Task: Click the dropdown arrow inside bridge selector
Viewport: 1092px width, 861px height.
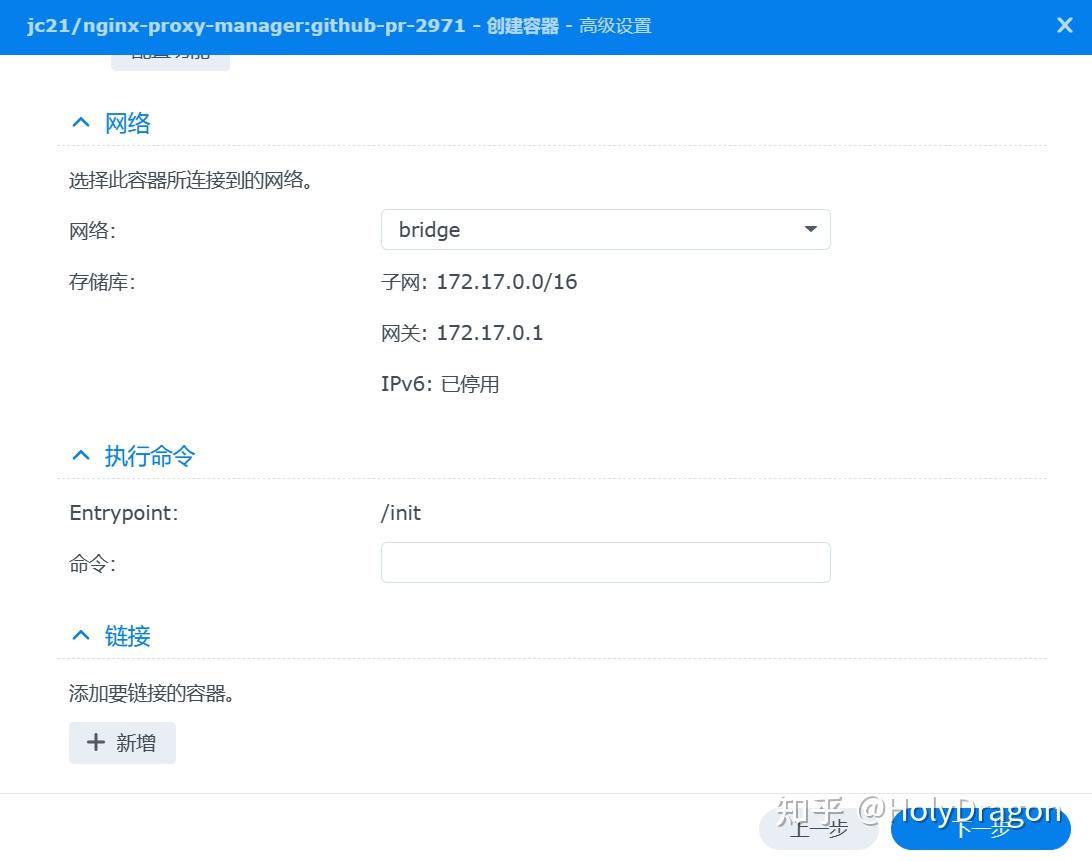Action: [x=810, y=229]
